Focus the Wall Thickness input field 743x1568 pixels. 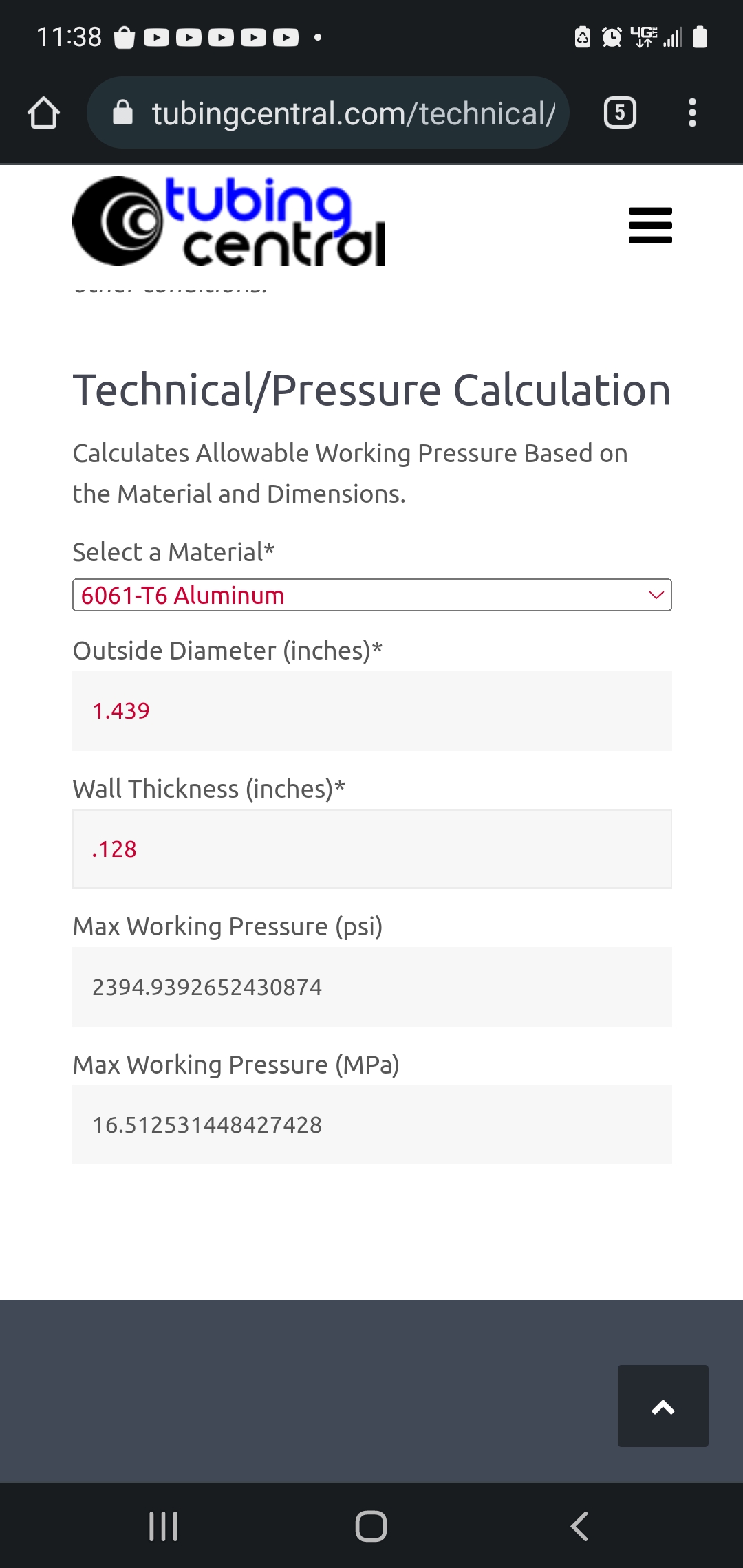click(372, 849)
